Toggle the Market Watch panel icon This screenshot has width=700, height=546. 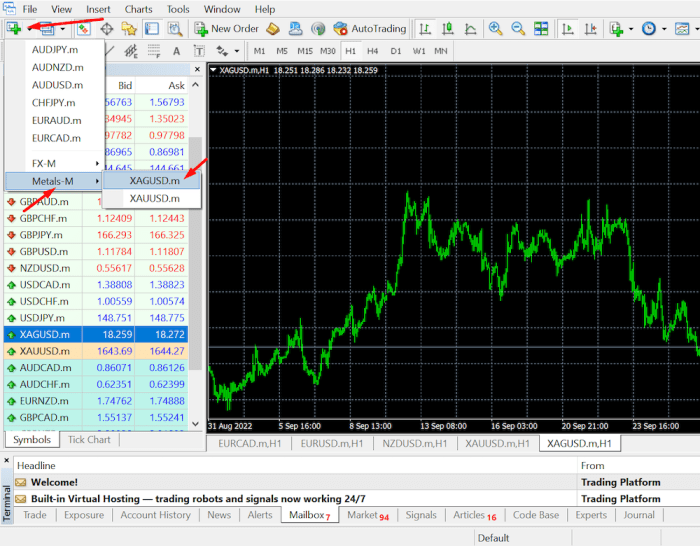(83, 29)
